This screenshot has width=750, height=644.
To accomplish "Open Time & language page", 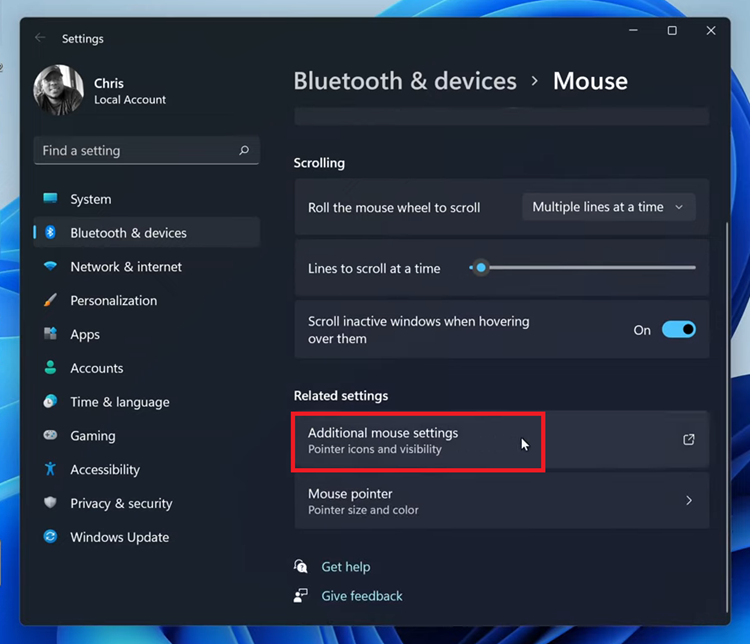I will coord(147,401).
